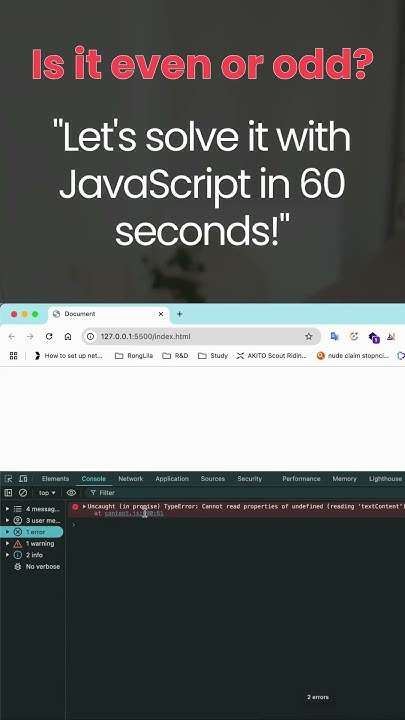
Task: Switch to the Performance tab
Action: [x=301, y=478]
